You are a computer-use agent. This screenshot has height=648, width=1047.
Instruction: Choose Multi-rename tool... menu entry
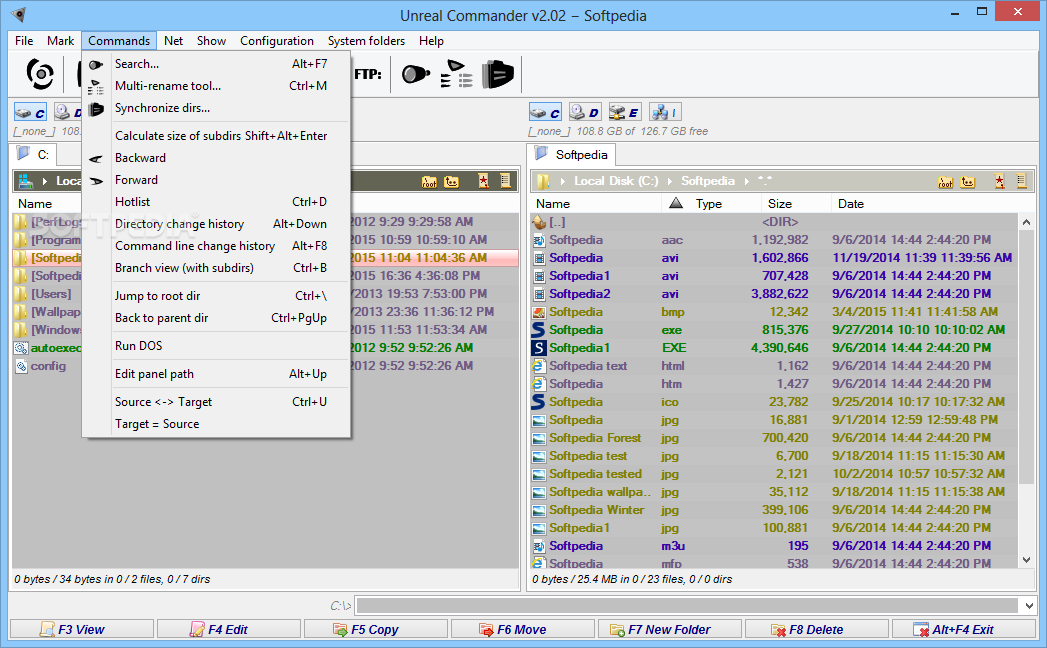216,86
